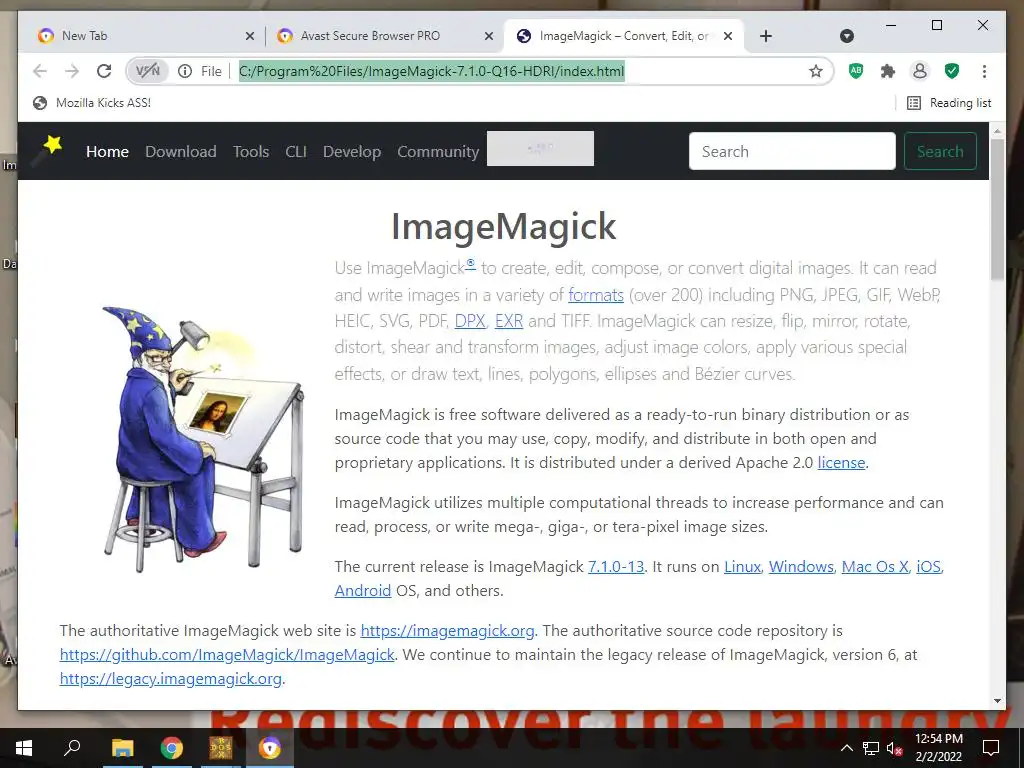This screenshot has height=768, width=1024.
Task: Click the browser back arrow
Action: (x=40, y=71)
